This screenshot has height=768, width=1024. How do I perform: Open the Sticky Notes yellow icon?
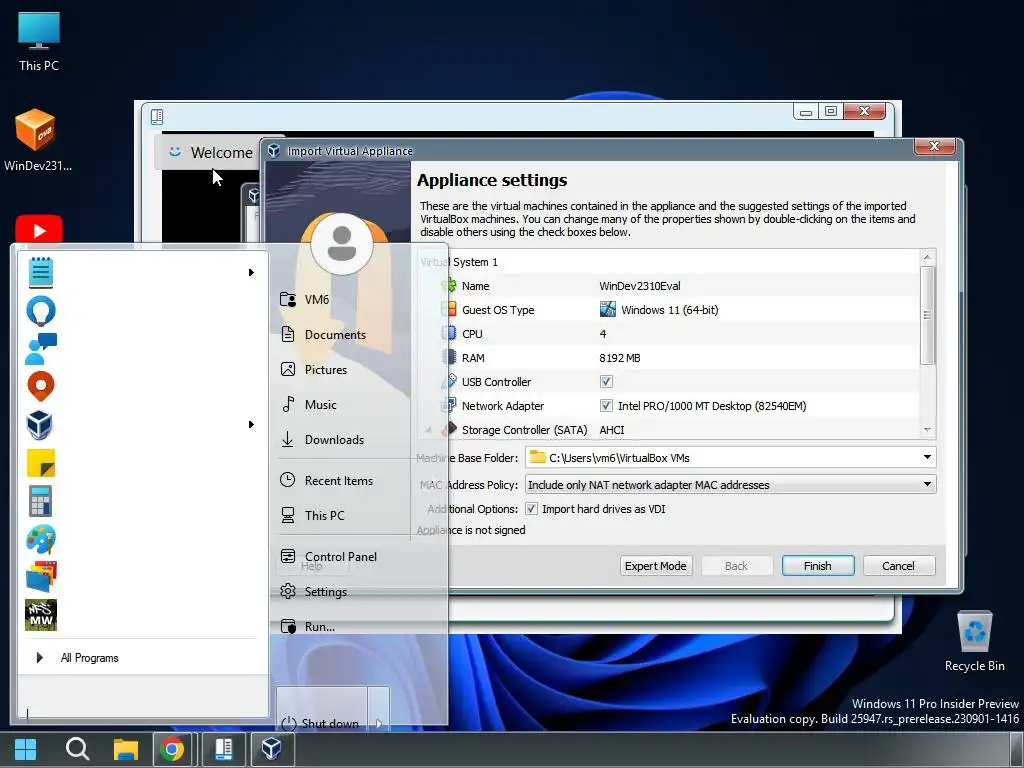point(40,463)
